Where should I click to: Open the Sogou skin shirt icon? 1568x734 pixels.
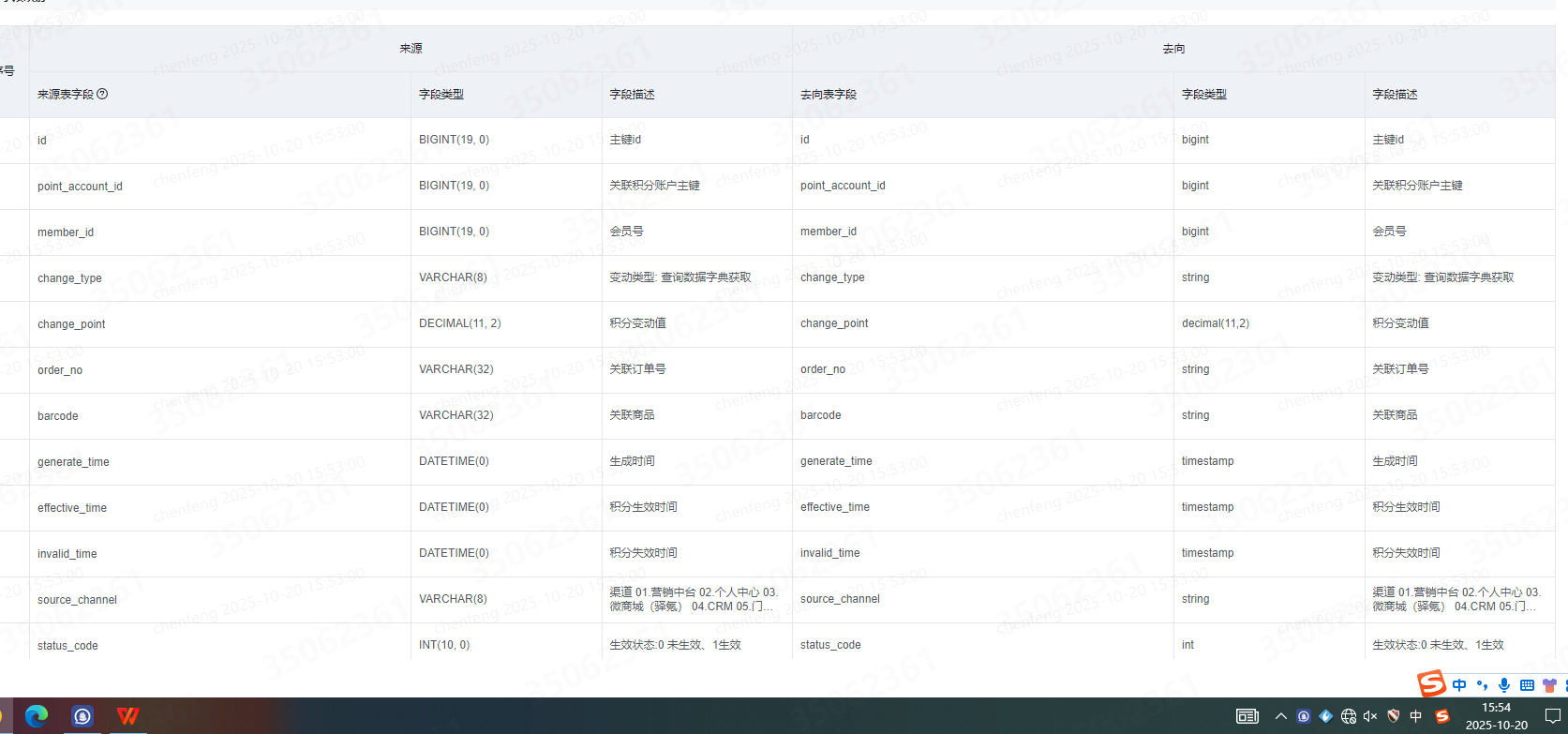pos(1549,685)
